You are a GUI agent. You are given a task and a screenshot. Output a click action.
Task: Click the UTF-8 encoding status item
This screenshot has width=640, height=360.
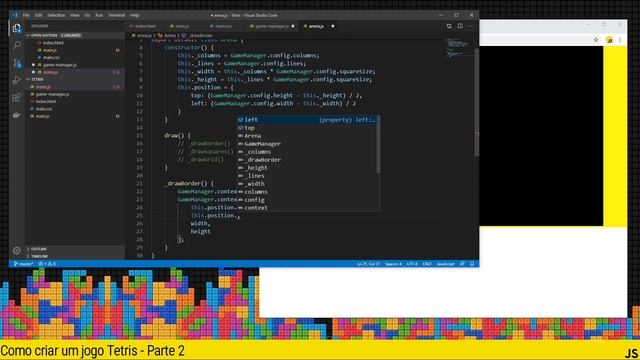412,264
